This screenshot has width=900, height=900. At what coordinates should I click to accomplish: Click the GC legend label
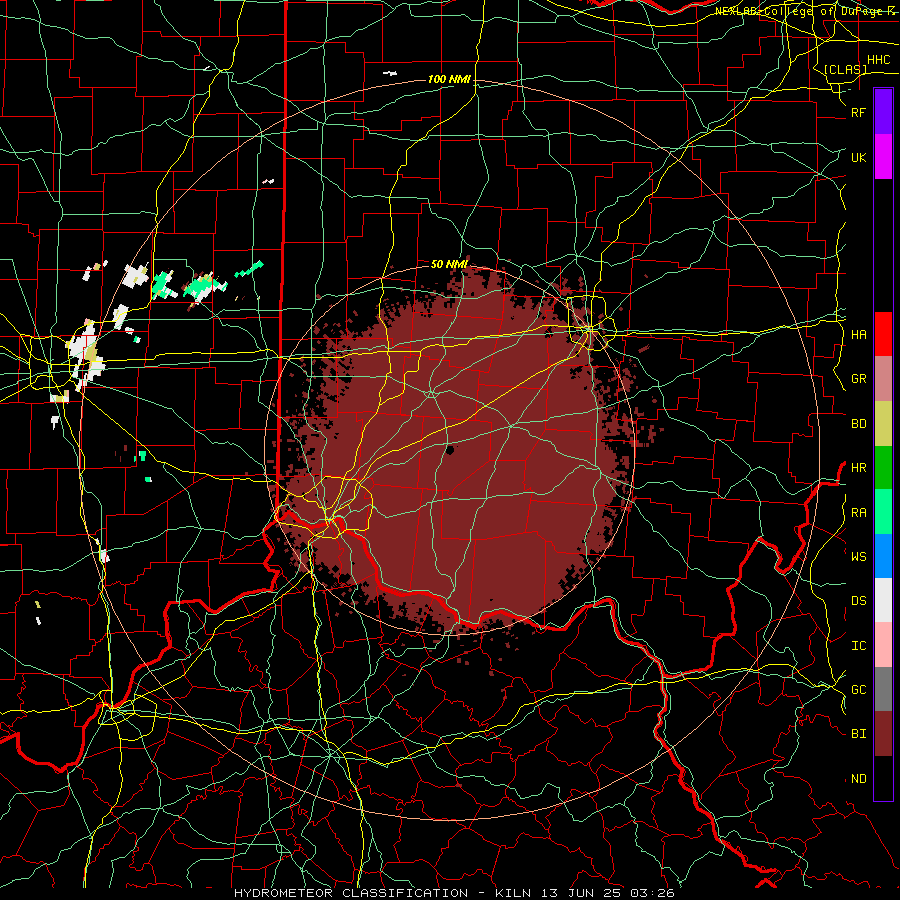[x=858, y=690]
